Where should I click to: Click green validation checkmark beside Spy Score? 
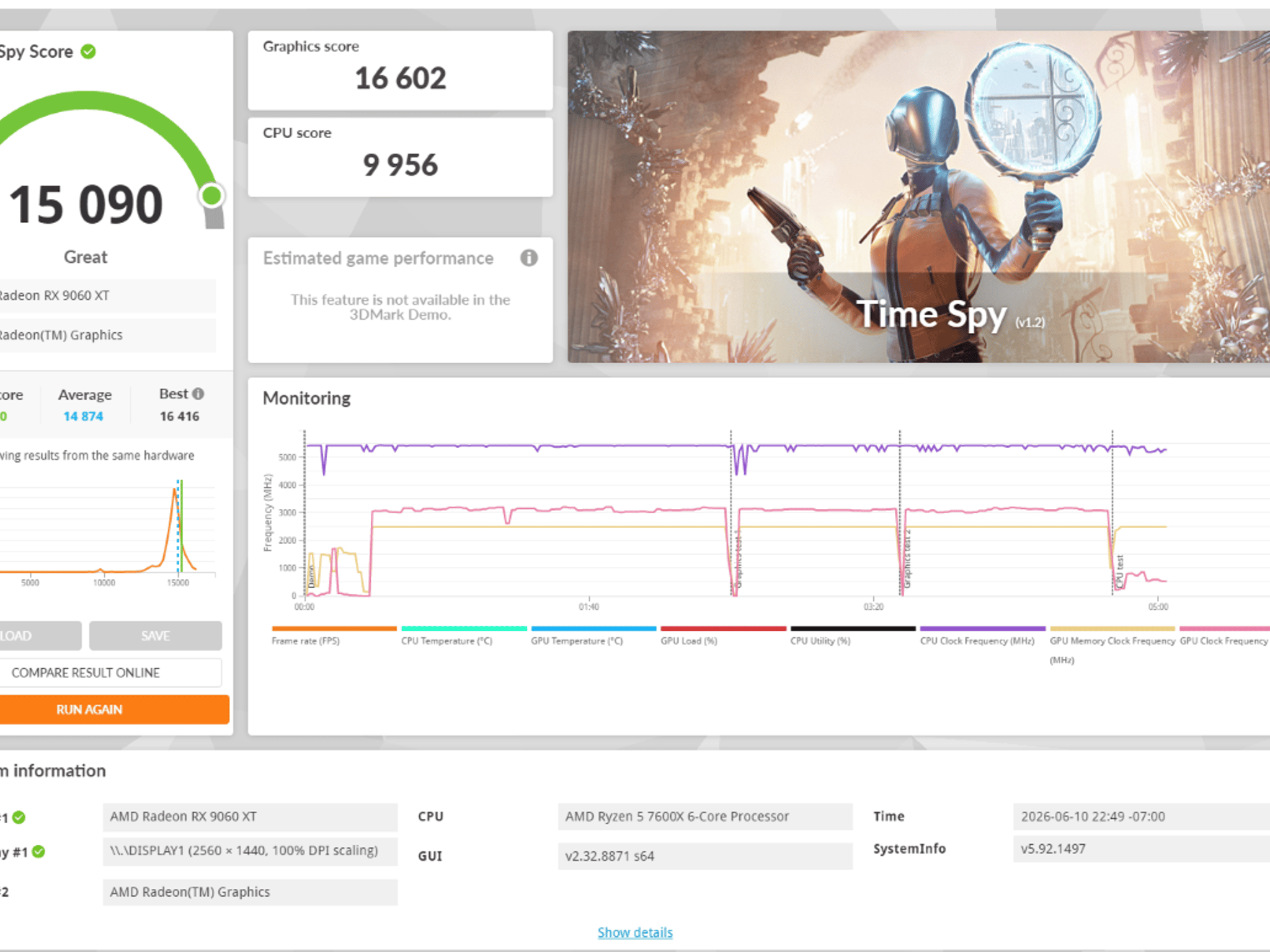point(89,51)
